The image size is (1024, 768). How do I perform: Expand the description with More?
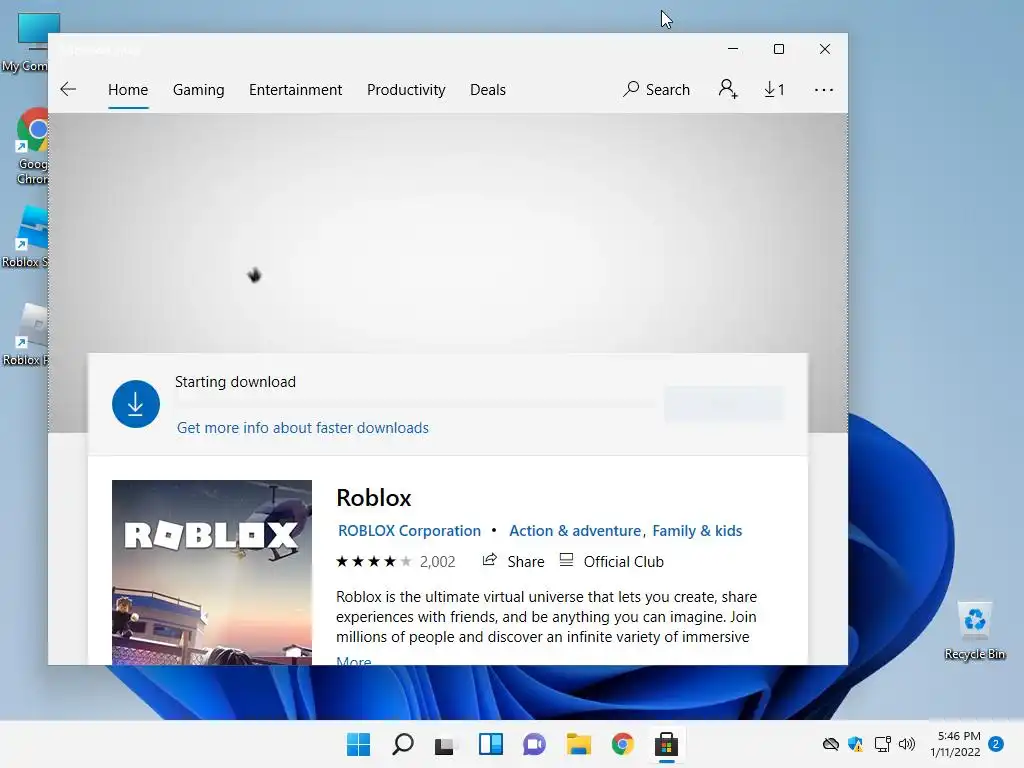[353, 660]
